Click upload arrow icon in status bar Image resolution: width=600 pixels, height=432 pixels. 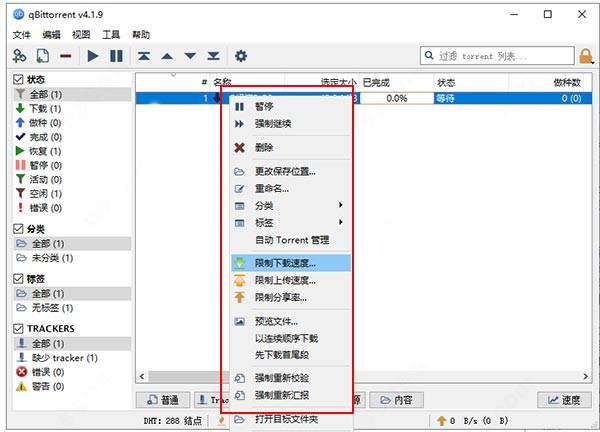tap(441, 421)
